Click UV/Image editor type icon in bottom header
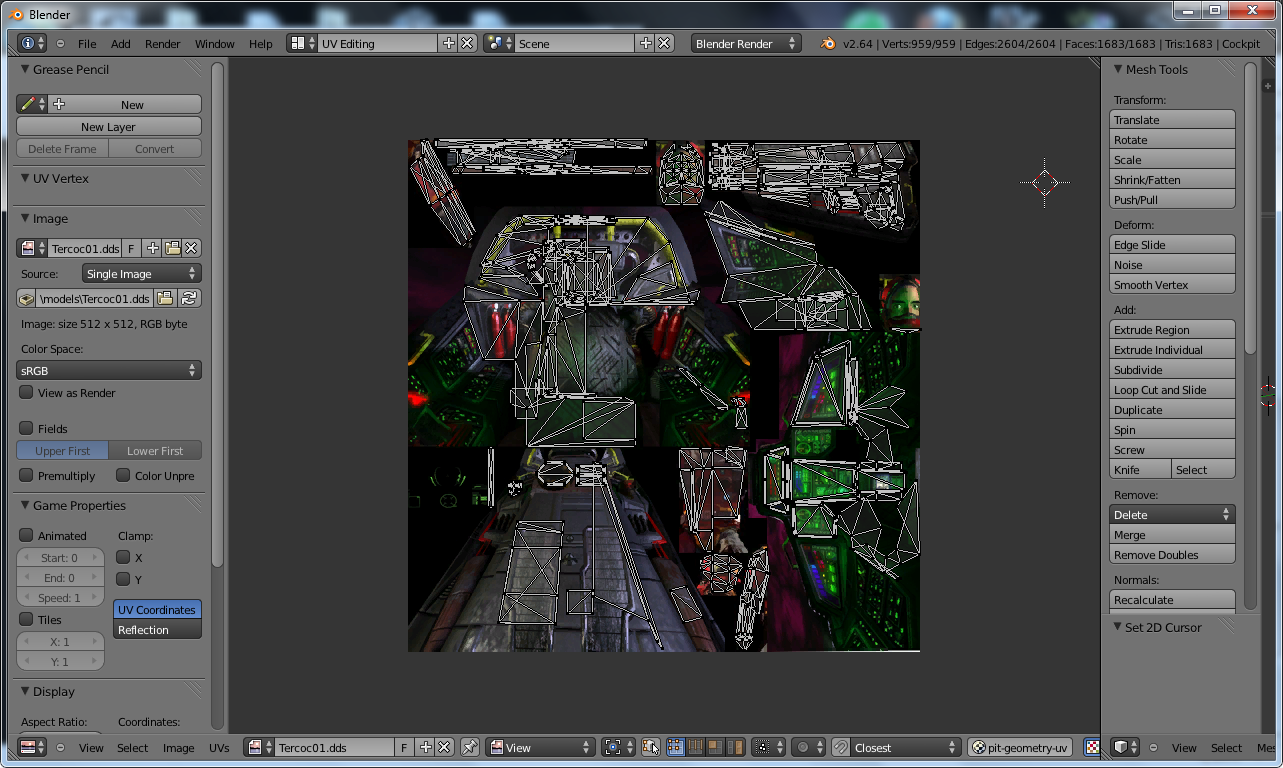Viewport: 1283px width, 768px height. click(32, 747)
